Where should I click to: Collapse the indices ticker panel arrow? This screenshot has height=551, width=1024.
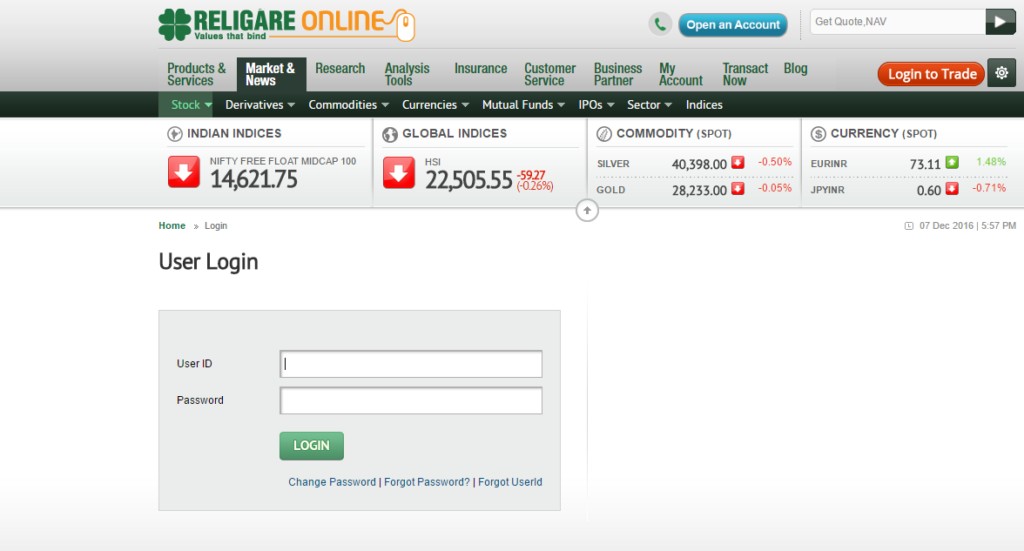pos(587,210)
